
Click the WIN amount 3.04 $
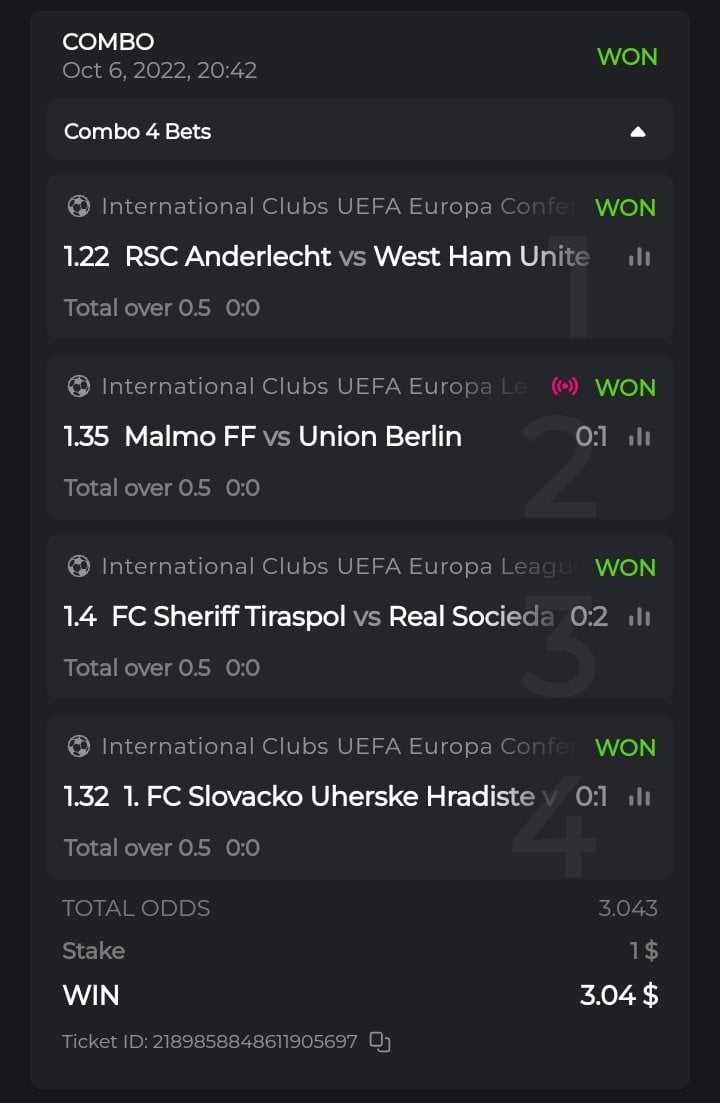click(x=619, y=995)
